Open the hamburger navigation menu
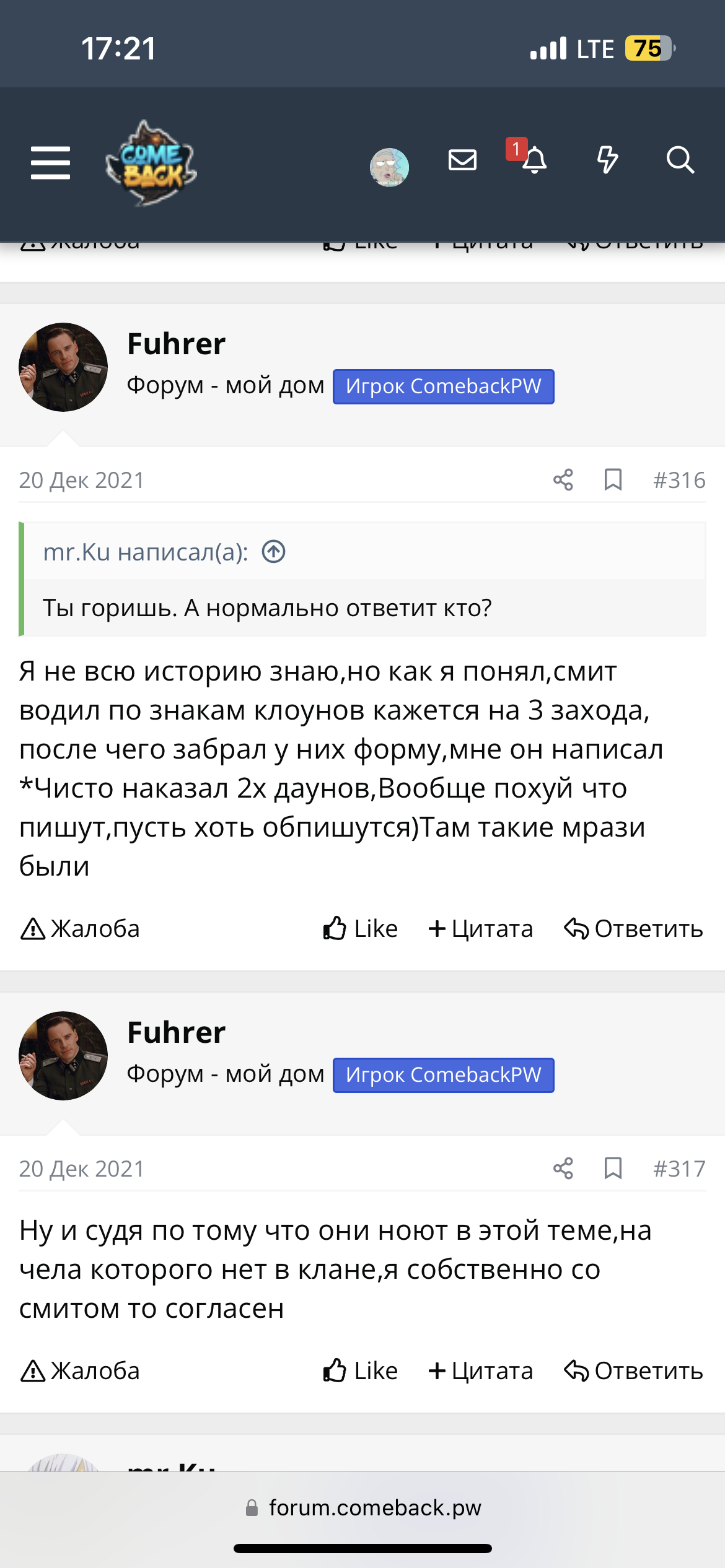The image size is (725, 1568). [50, 163]
